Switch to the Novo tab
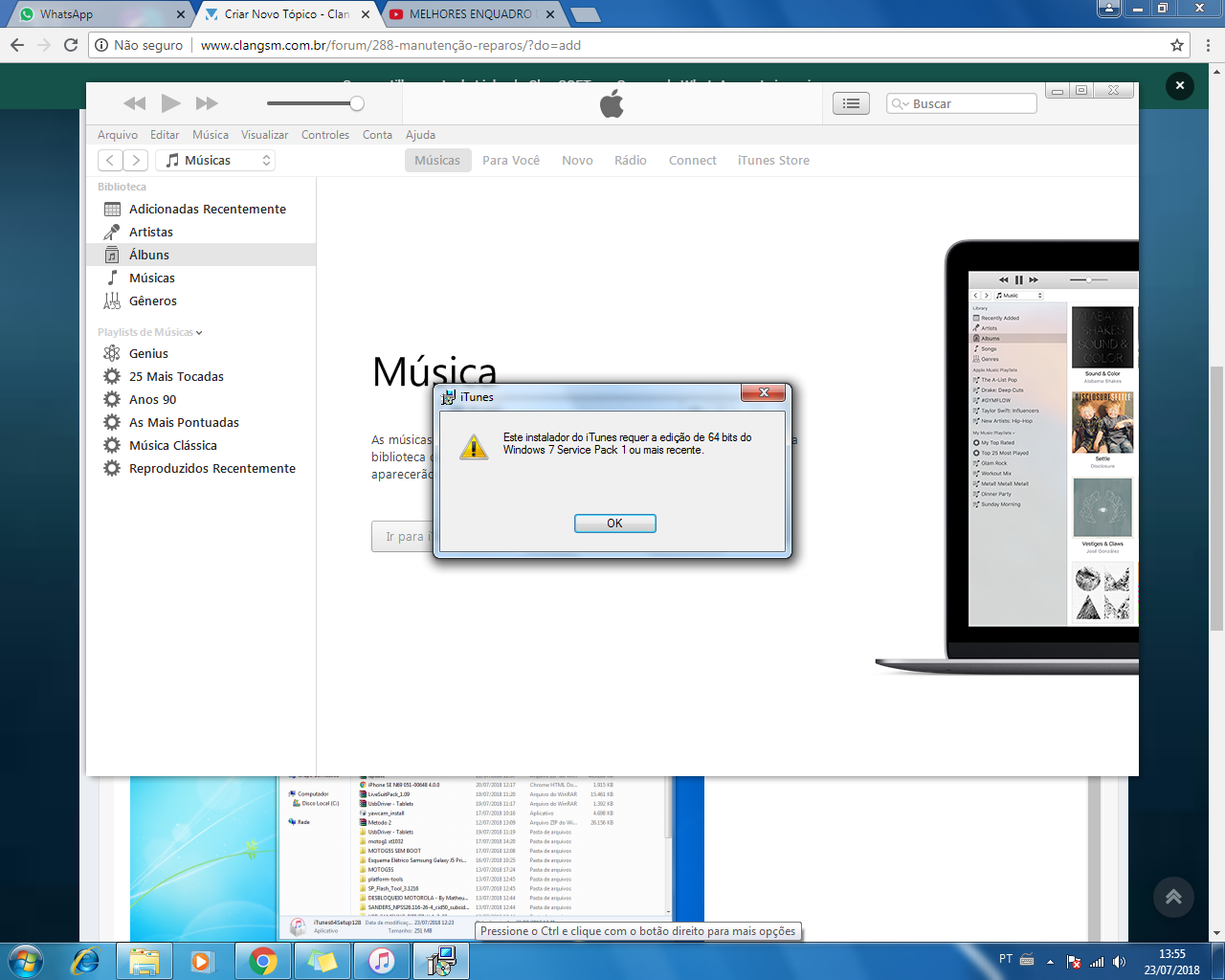The height and width of the screenshot is (980, 1225). click(577, 160)
